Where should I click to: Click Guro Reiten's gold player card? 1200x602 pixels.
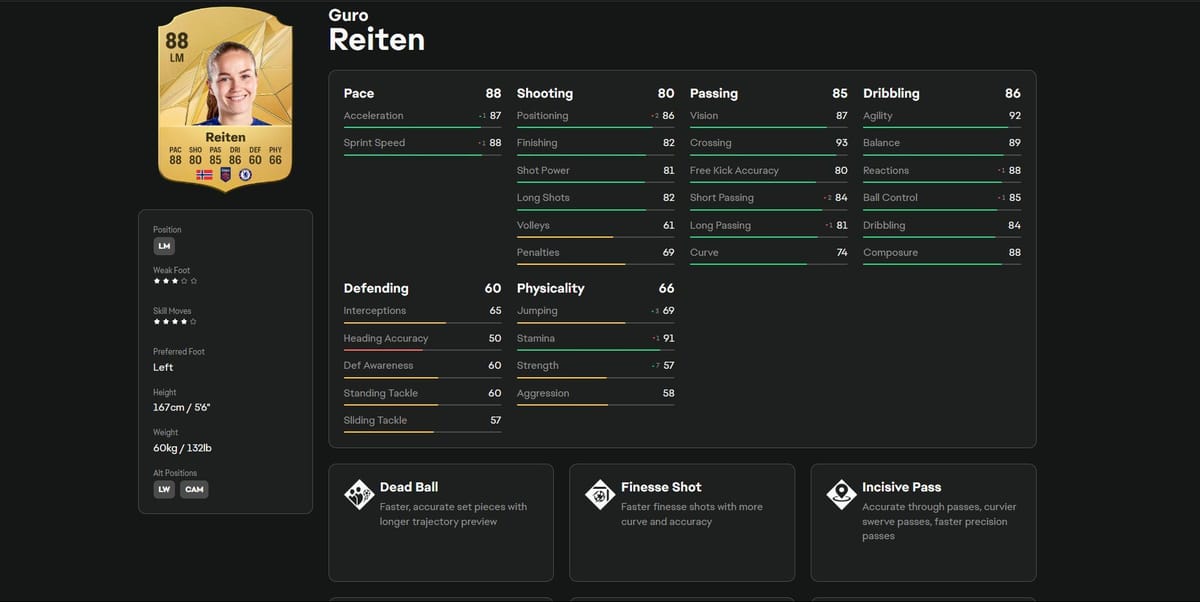225,98
